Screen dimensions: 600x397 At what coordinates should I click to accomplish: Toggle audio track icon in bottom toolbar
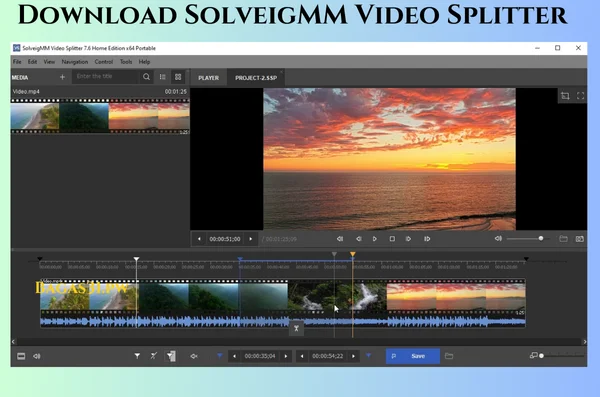(x=37, y=356)
